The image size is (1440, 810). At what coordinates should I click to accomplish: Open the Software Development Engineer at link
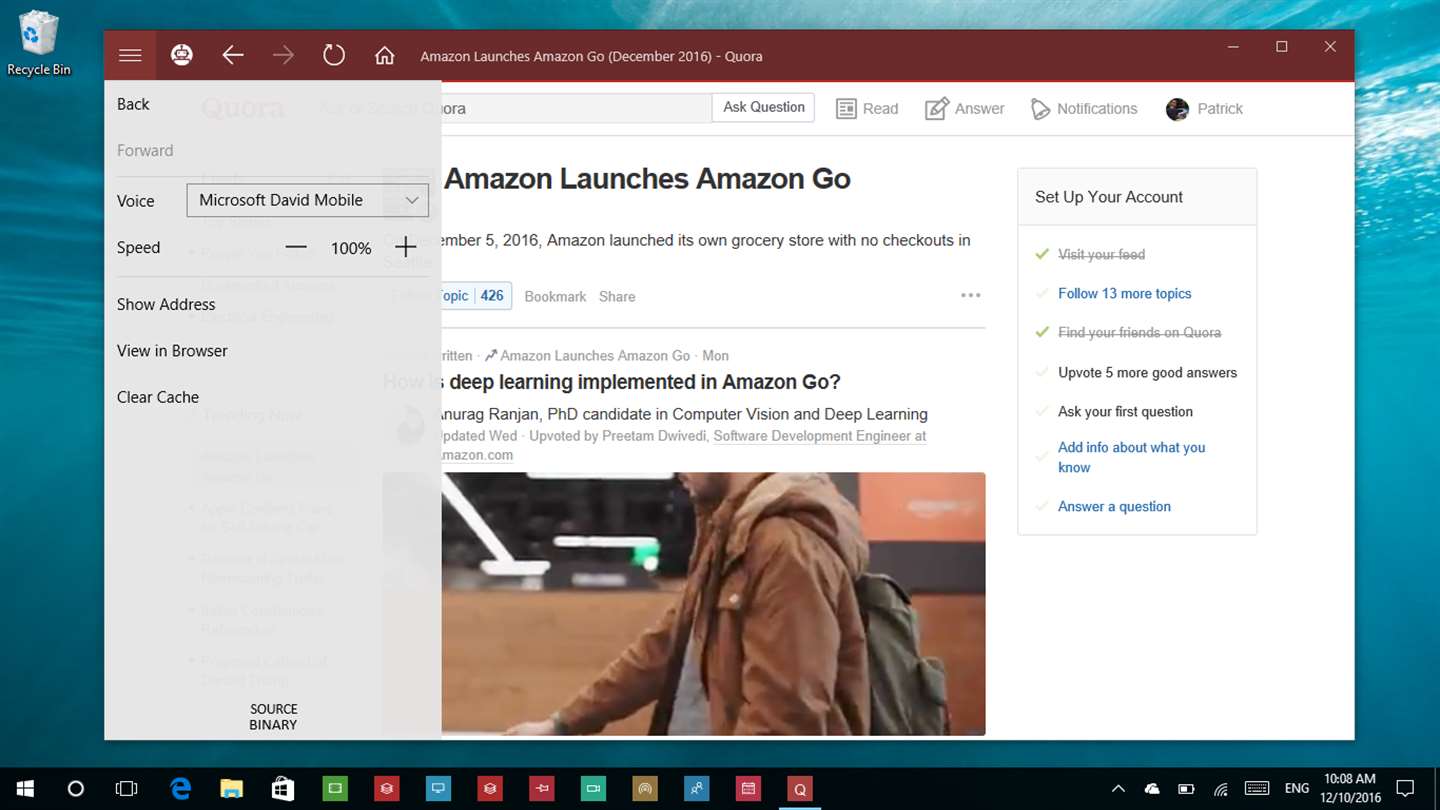(820, 436)
